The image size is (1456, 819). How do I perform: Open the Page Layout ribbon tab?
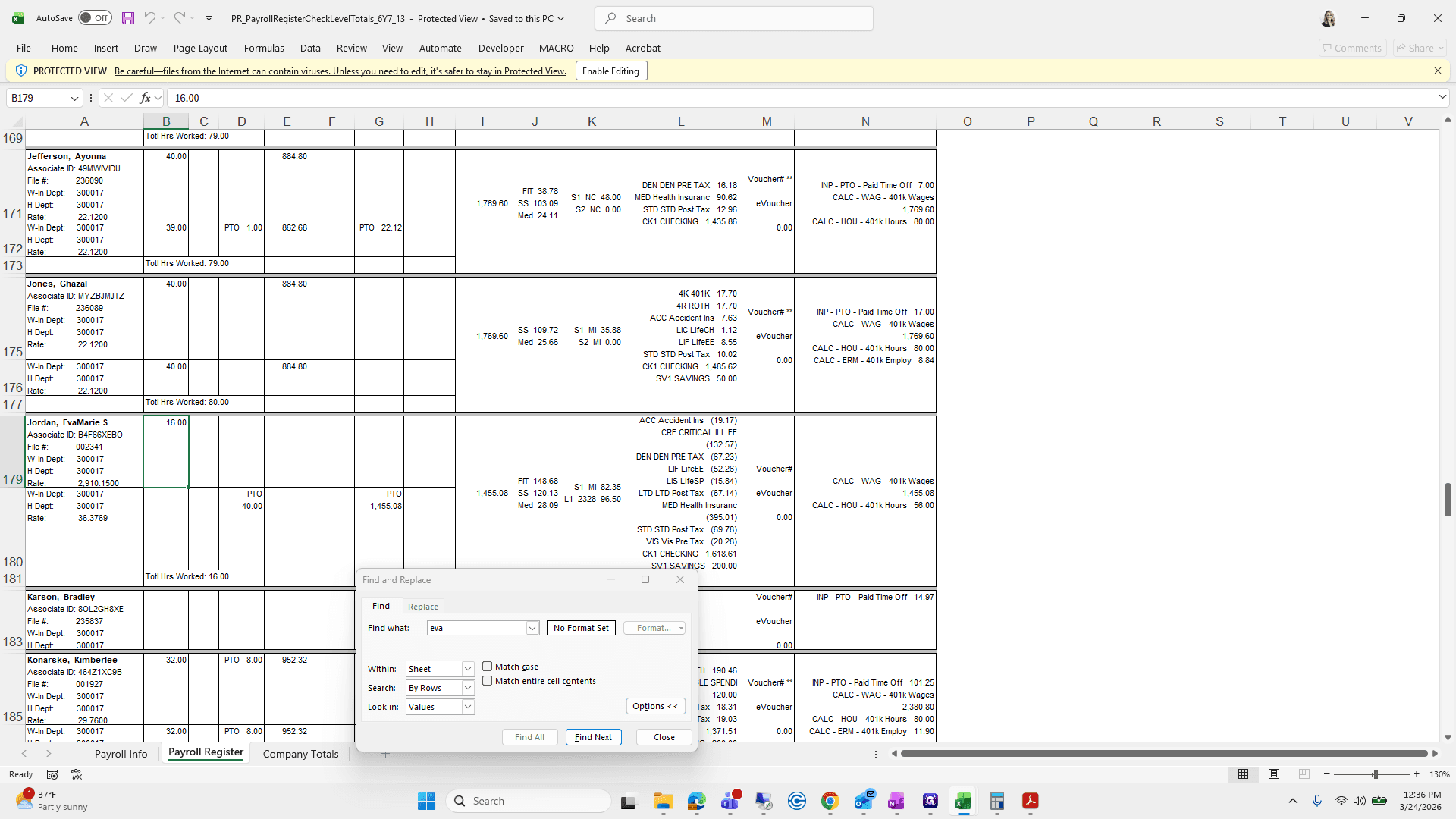pos(200,48)
